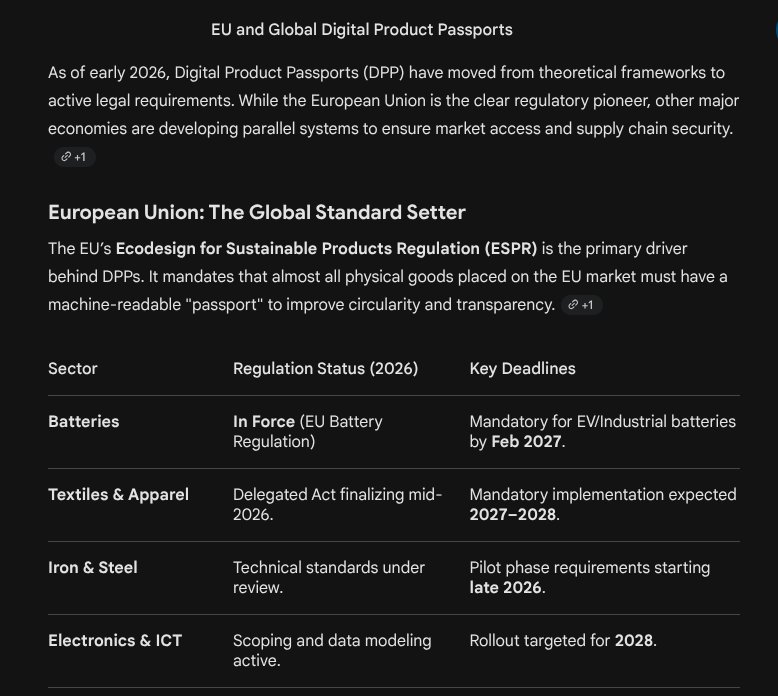The height and width of the screenshot is (696, 778).
Task: Select the 'Mandatory implementation expected 2027–2028' cell
Action: click(602, 504)
